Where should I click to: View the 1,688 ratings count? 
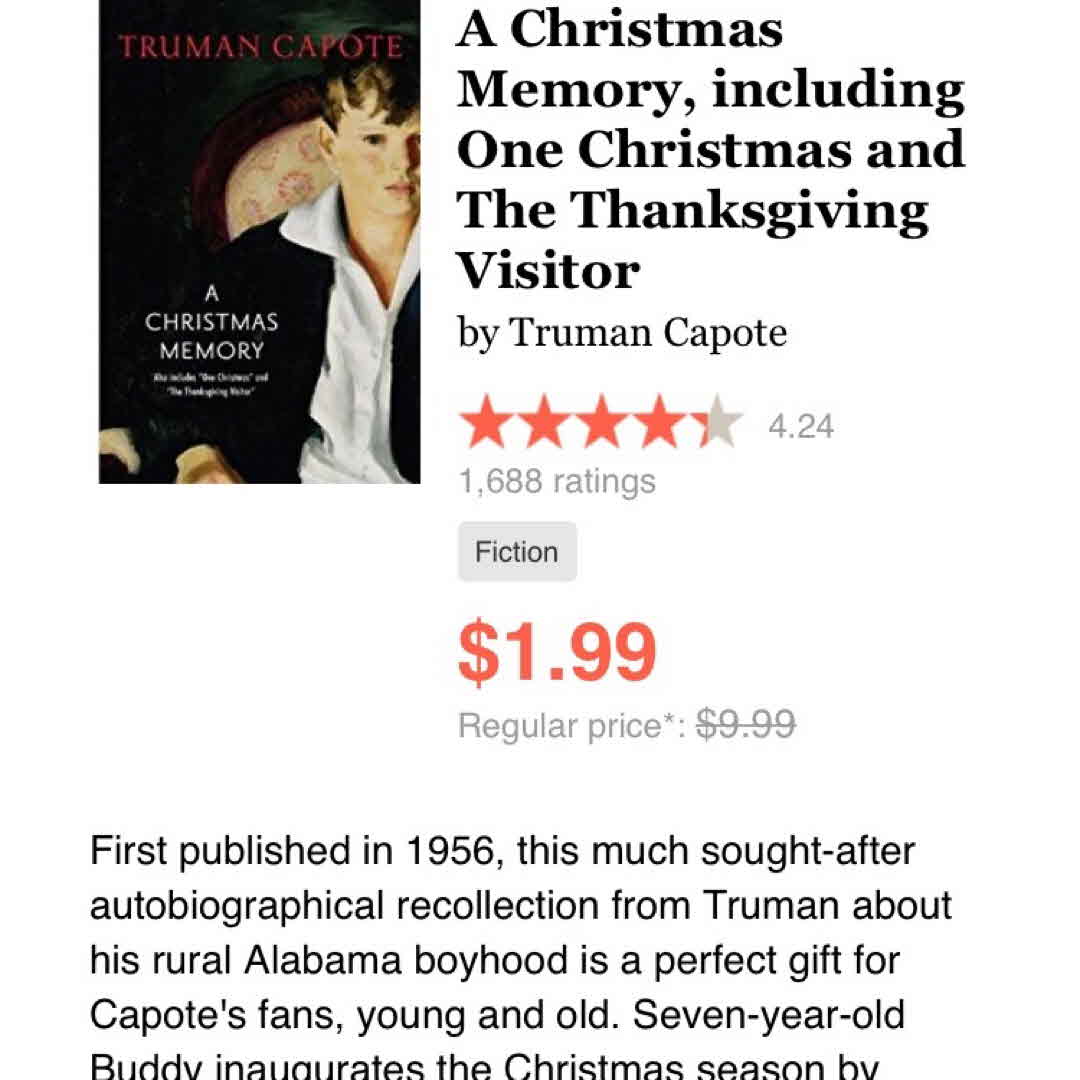(x=557, y=482)
